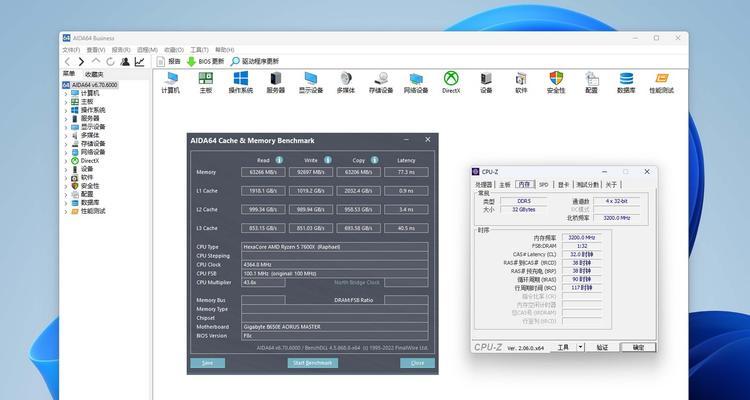
Task: Click Start Benchmark button
Action: point(312,363)
